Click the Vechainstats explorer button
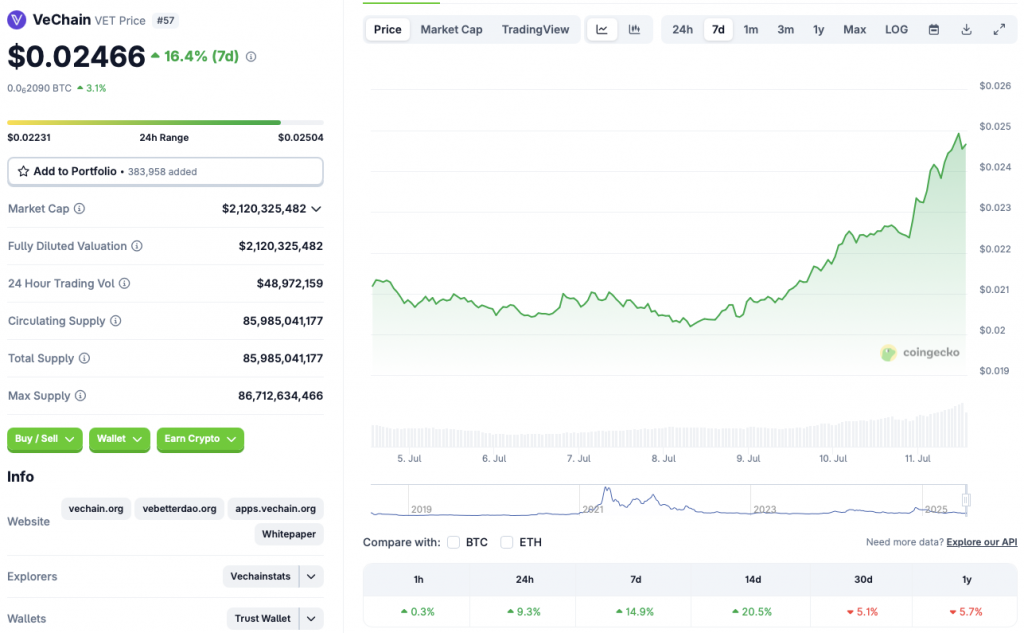Viewport: 1024px width, 633px height. tap(261, 576)
